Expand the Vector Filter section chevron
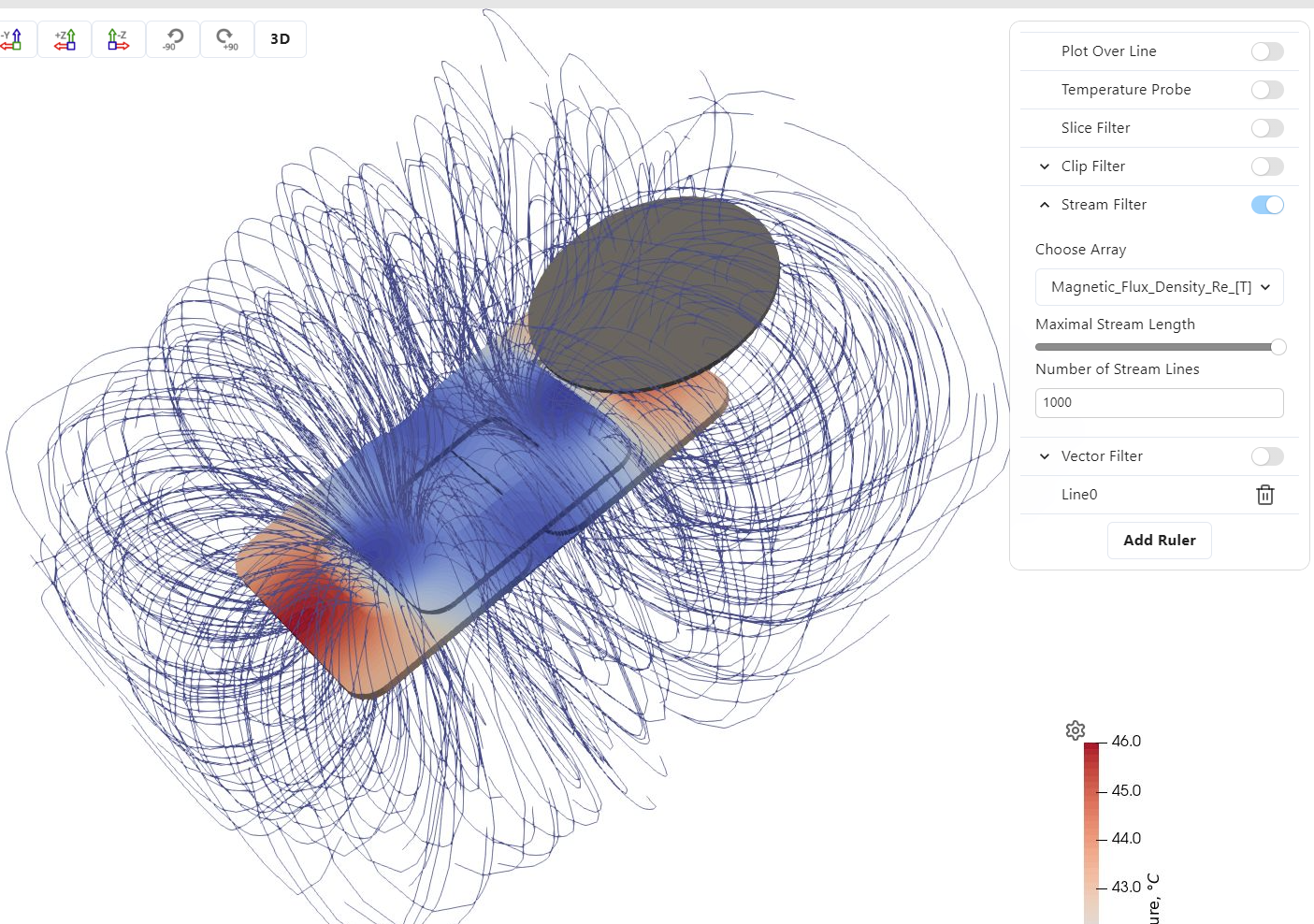1314x924 pixels. point(1045,456)
